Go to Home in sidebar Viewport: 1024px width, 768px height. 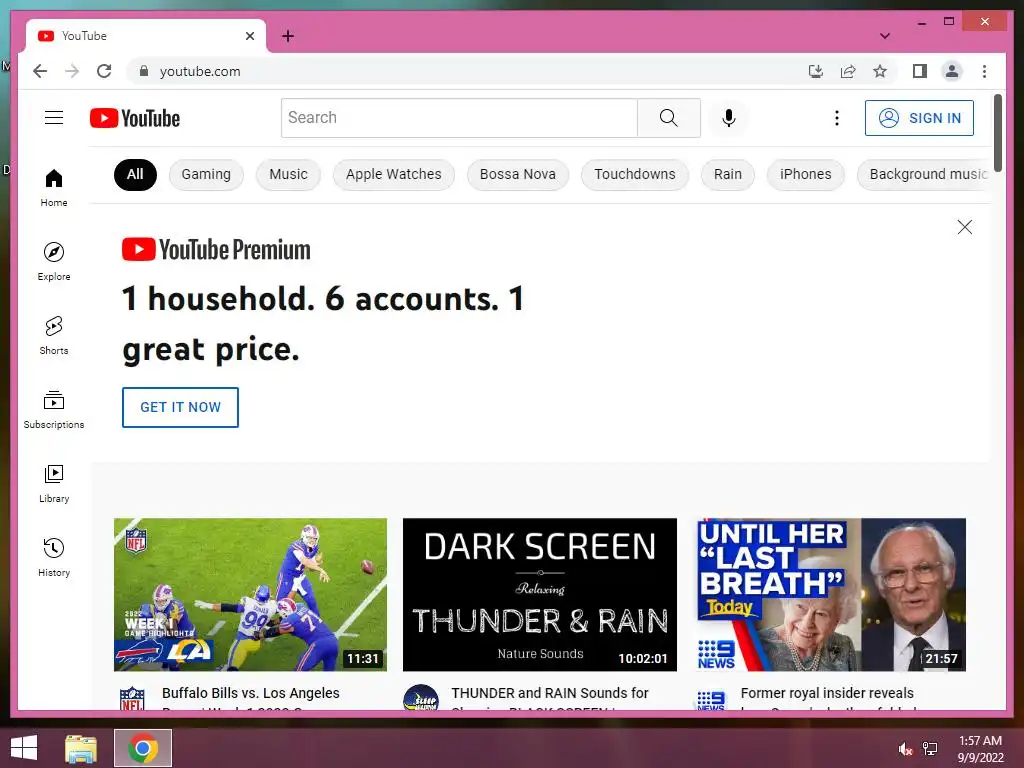(54, 187)
